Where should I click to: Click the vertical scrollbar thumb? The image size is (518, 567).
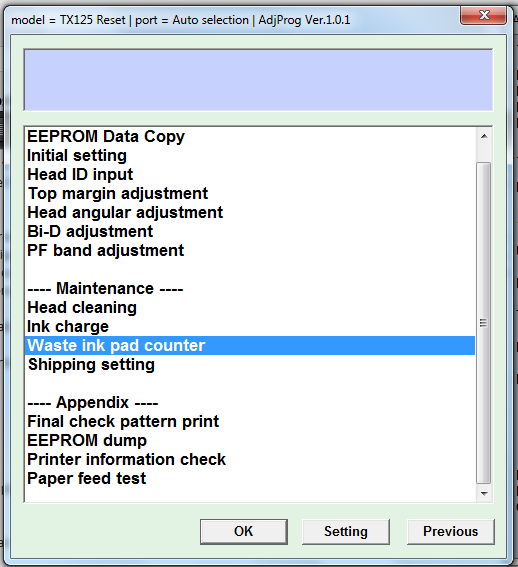pyautogui.click(x=484, y=323)
